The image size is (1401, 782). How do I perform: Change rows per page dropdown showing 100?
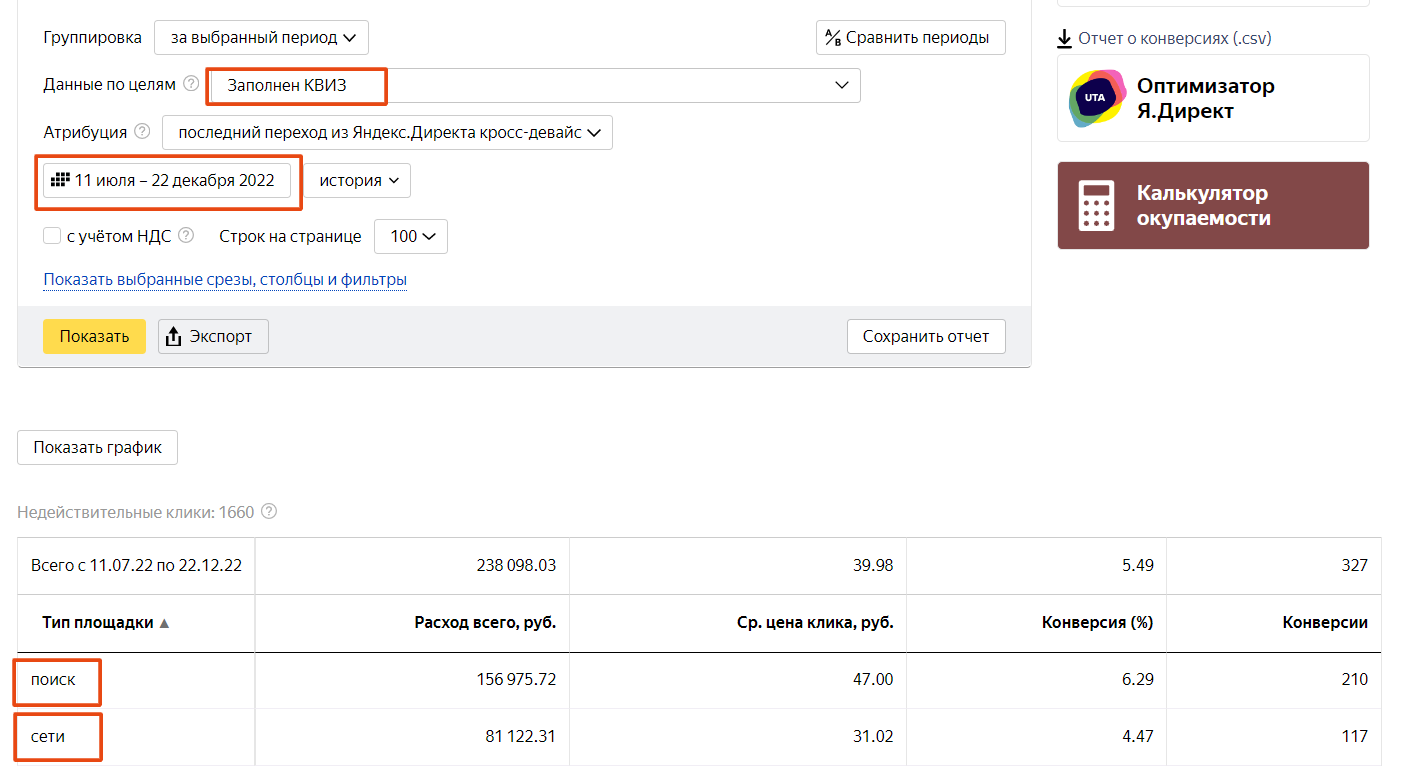411,237
